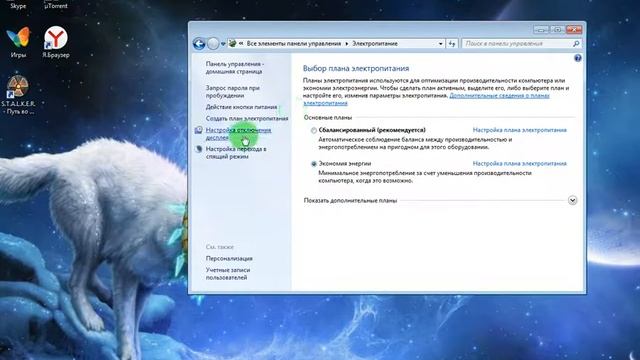640x360 pixels.
Task: Open Учетные записи пользователей link
Action: [x=228, y=273]
